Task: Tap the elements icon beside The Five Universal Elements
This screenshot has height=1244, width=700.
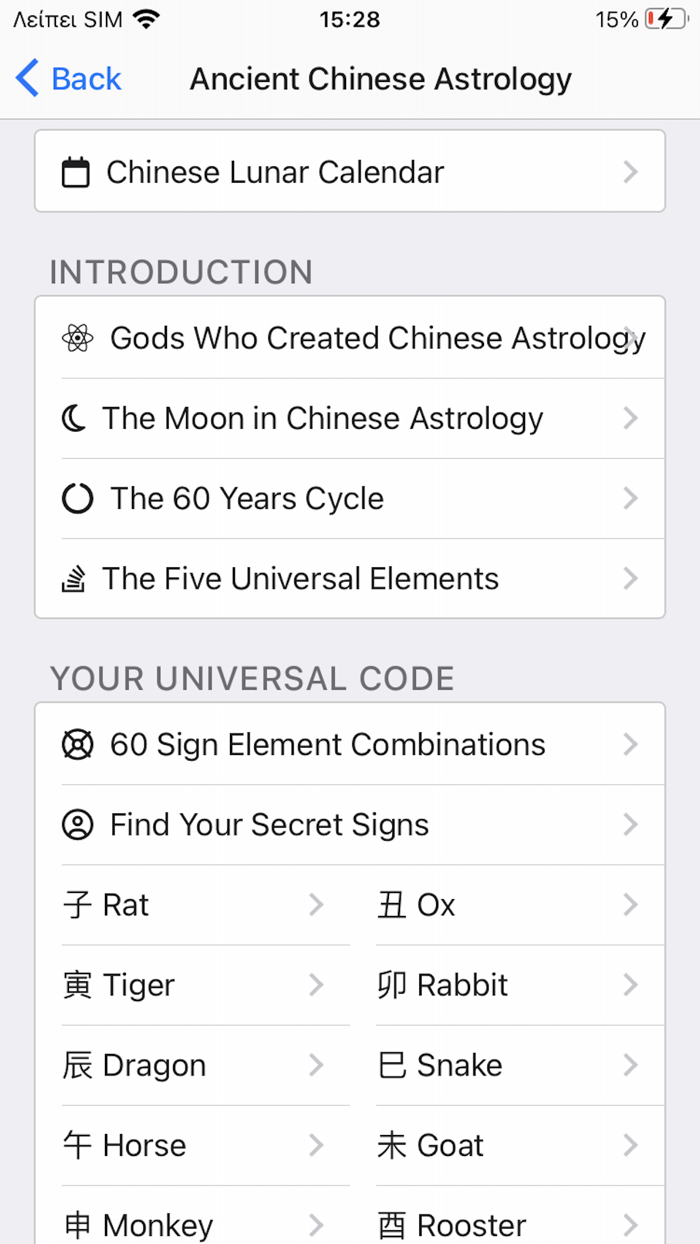Action: [x=78, y=578]
